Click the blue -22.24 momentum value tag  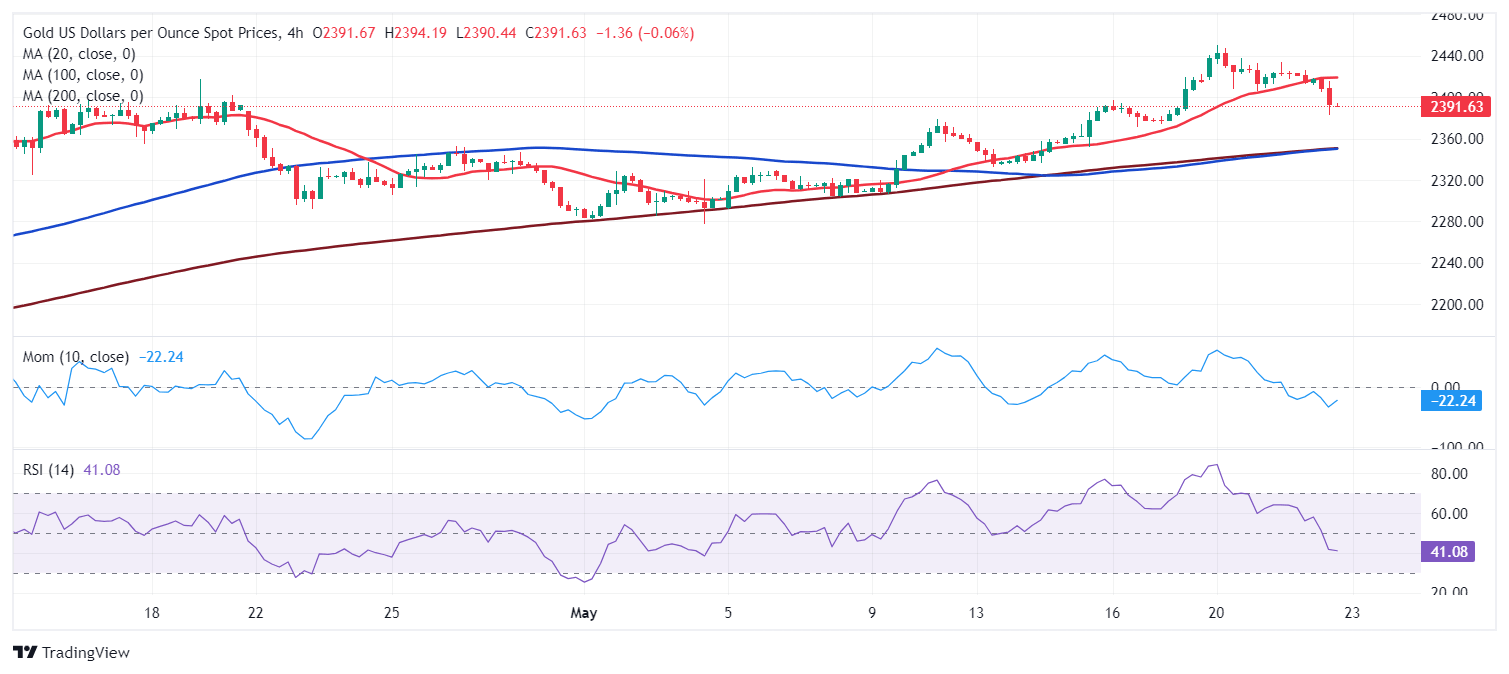click(1450, 402)
